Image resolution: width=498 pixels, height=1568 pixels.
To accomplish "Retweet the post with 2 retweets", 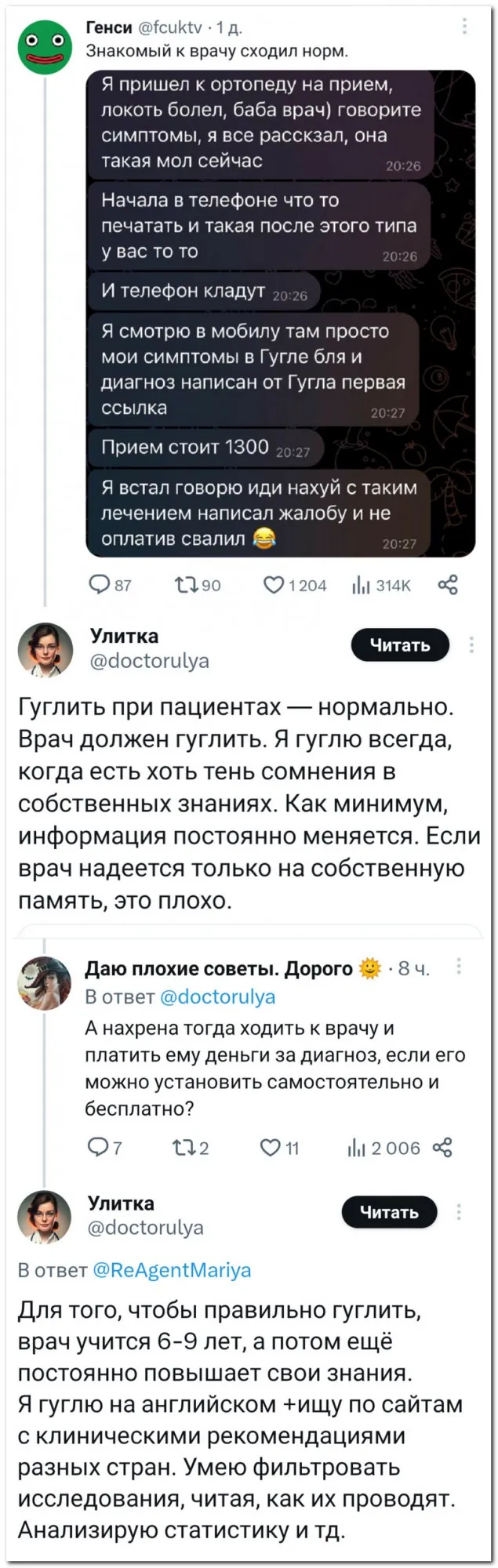I will (182, 1148).
